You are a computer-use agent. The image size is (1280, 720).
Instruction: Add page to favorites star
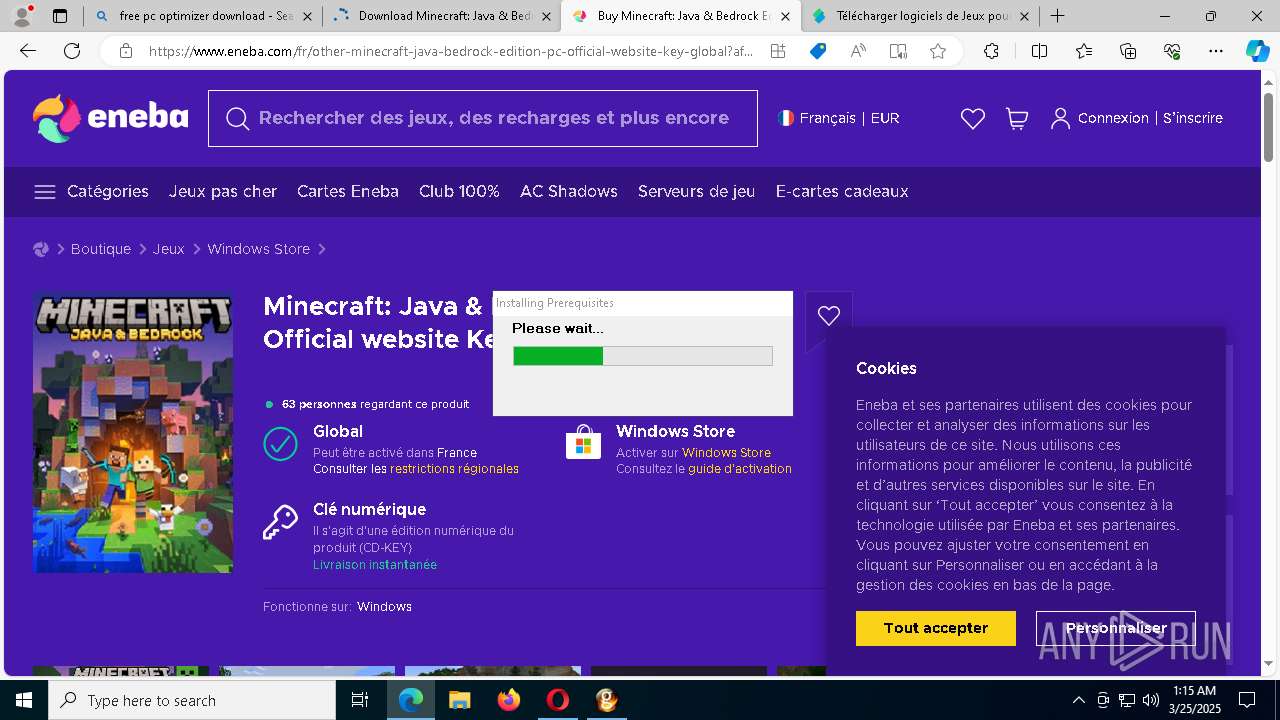tap(937, 51)
